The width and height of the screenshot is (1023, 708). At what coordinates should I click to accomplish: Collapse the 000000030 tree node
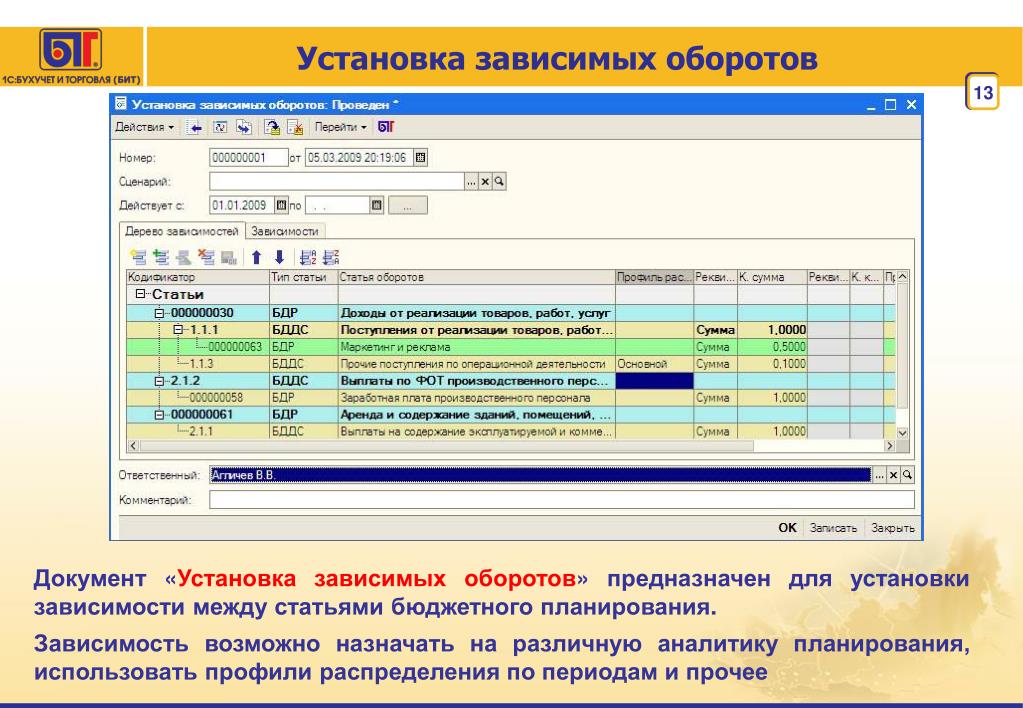(x=159, y=313)
